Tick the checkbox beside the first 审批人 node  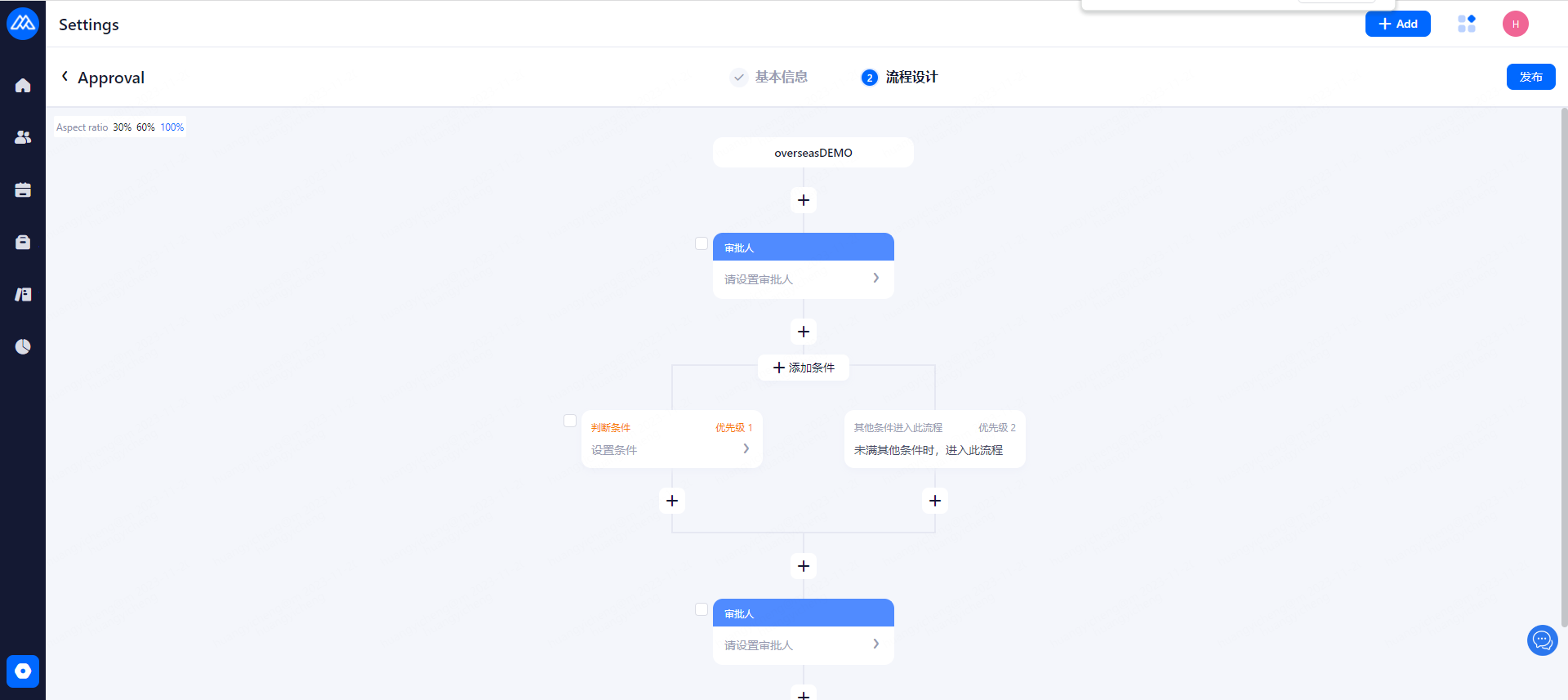point(702,243)
